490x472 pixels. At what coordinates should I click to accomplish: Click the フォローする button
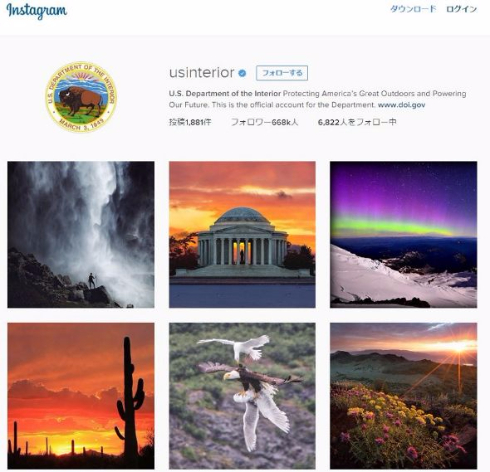click(282, 73)
